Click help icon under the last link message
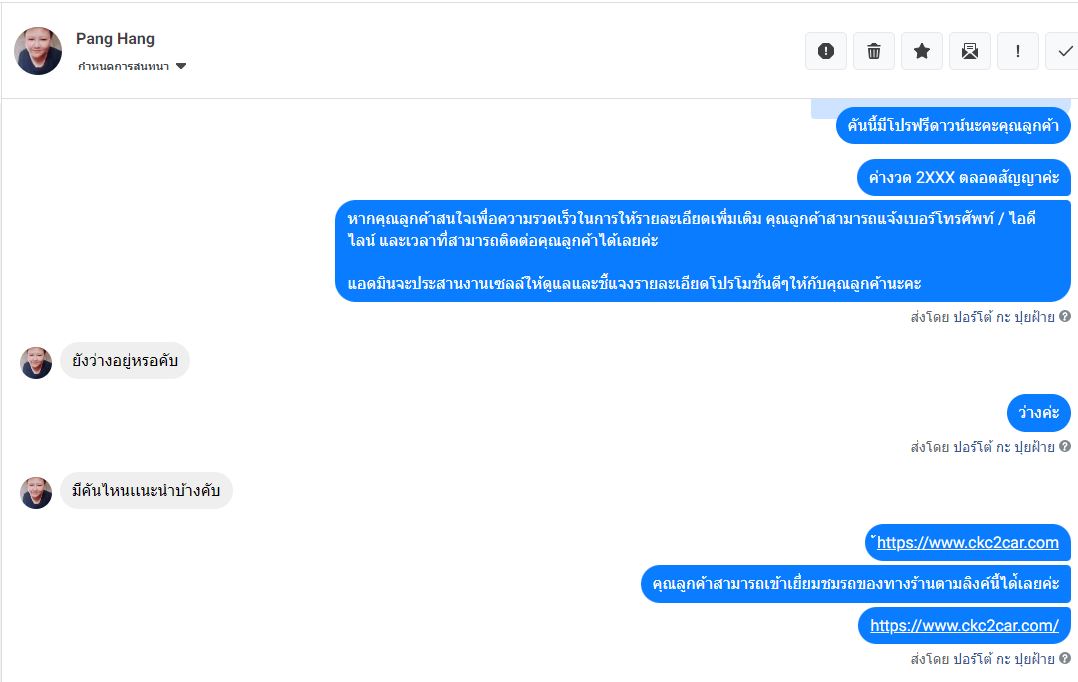 click(x=1065, y=659)
